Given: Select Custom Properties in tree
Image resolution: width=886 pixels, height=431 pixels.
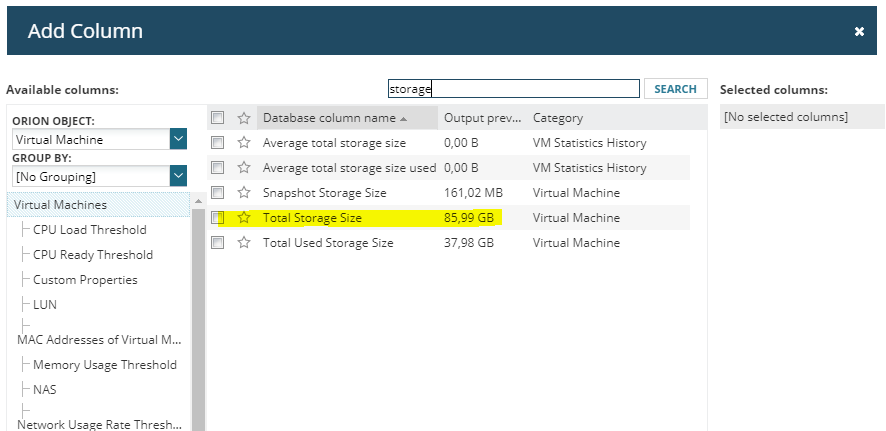Looking at the screenshot, I should click(85, 280).
